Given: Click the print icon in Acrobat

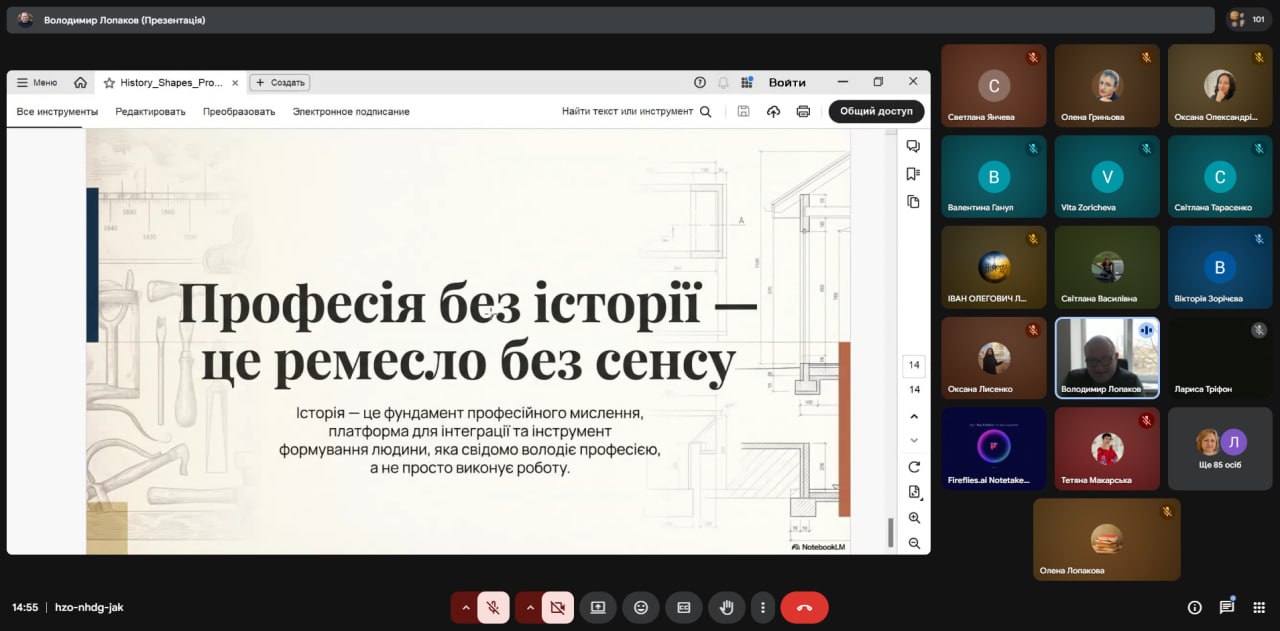Looking at the screenshot, I should pyautogui.click(x=803, y=112).
